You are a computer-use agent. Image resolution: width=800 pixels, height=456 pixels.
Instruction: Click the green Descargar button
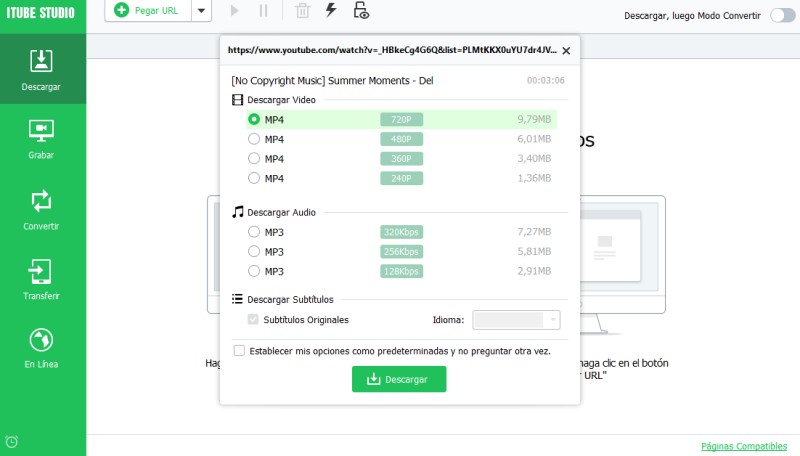point(399,379)
